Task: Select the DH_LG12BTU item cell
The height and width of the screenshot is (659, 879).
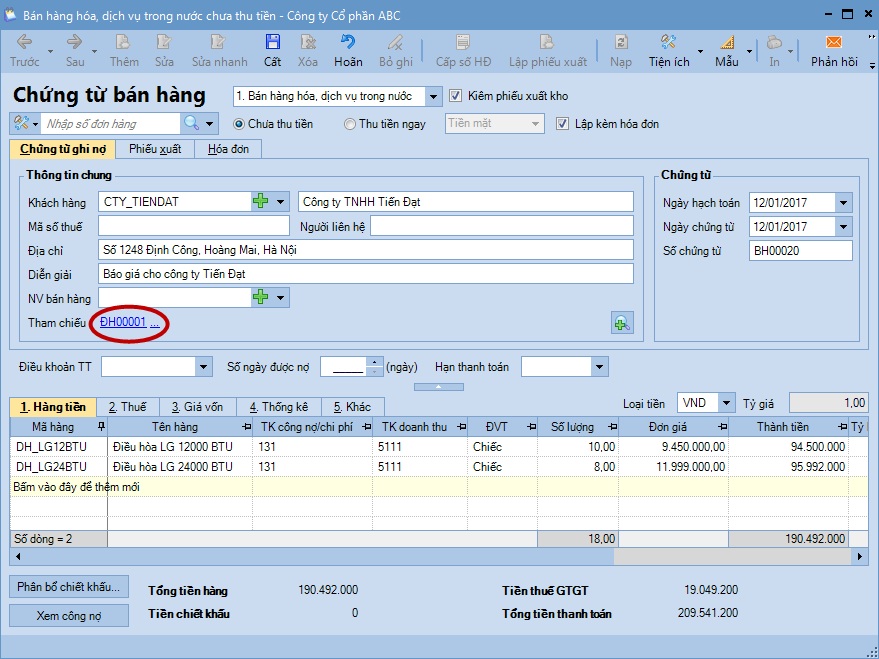Action: click(x=59, y=447)
